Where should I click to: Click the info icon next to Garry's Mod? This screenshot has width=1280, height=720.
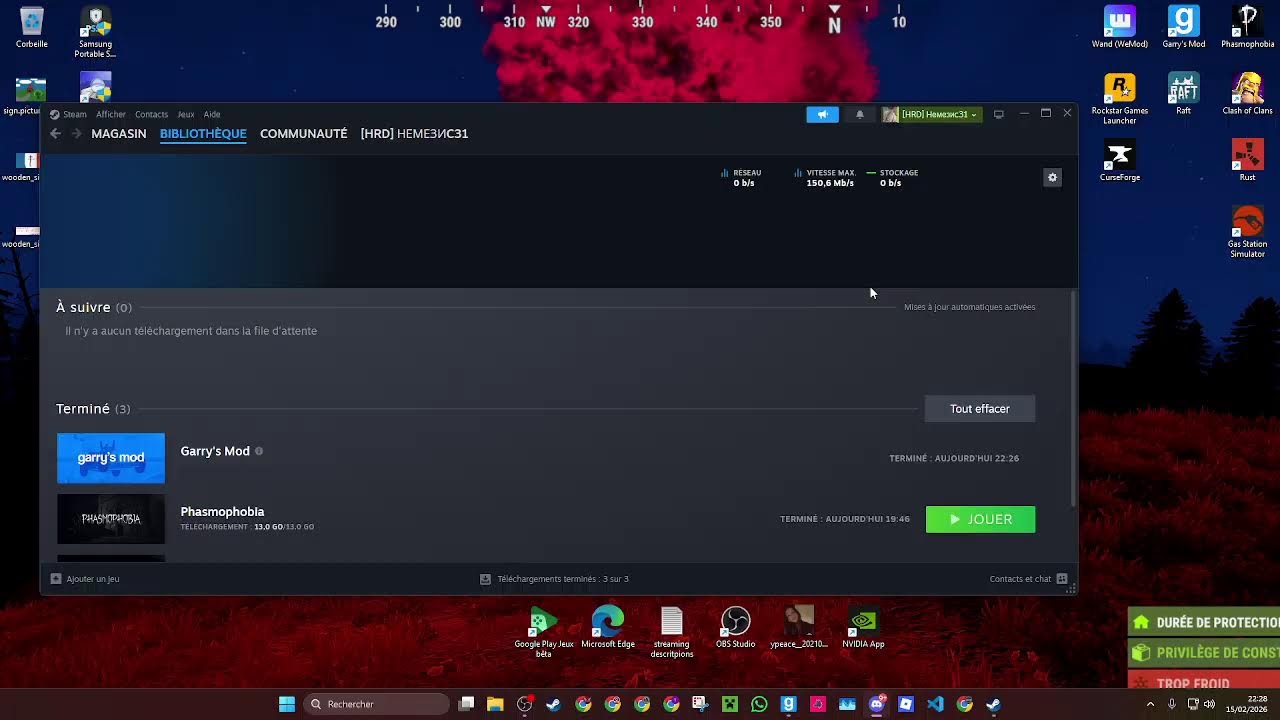point(259,451)
